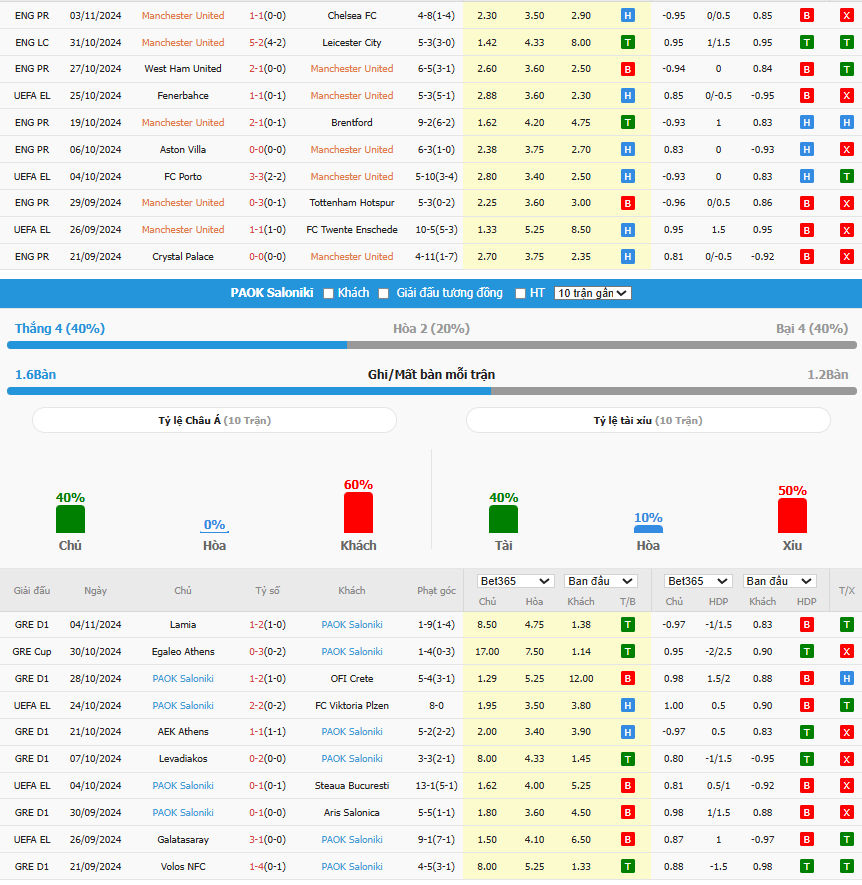Open the Brentford team link
The width and height of the screenshot is (862, 885).
coord(352,122)
